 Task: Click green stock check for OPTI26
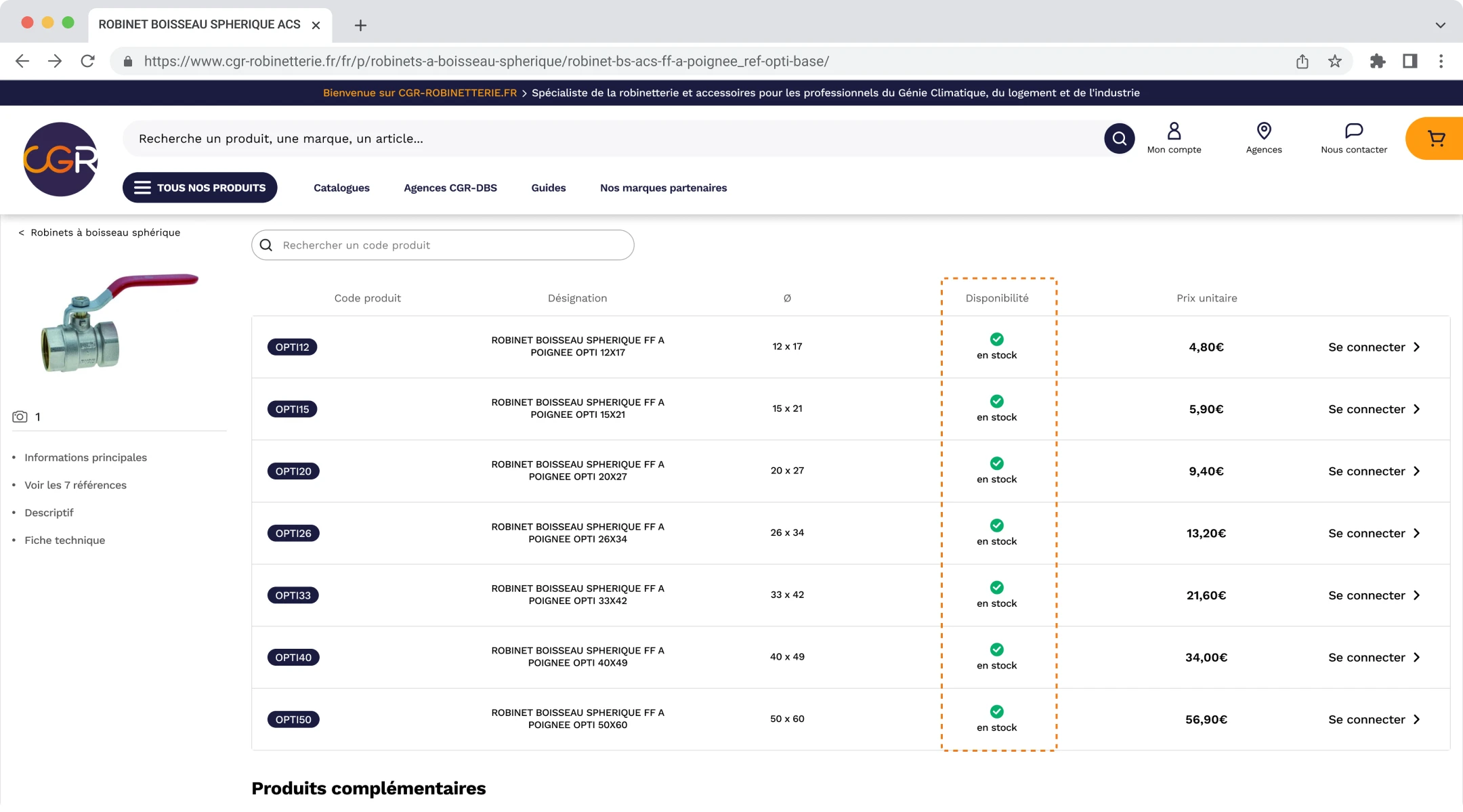(996, 526)
